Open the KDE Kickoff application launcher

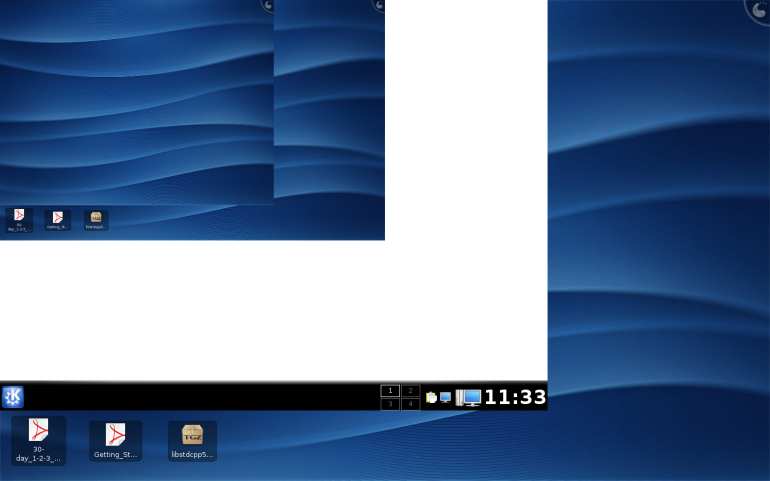[x=13, y=397]
